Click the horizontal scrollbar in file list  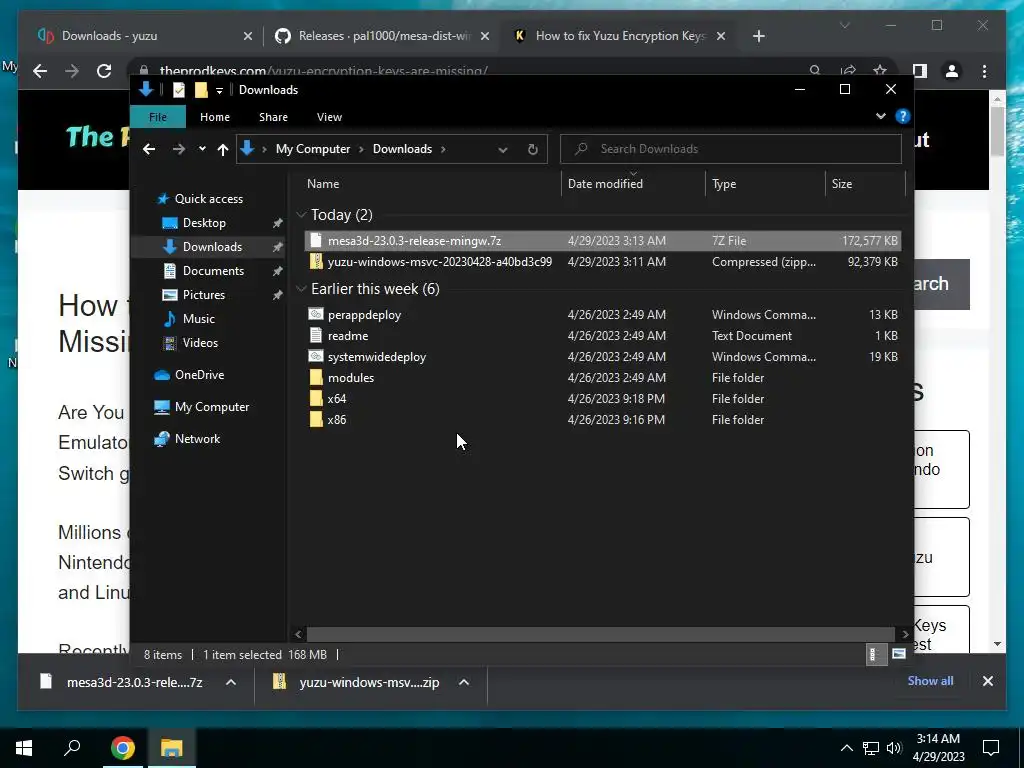click(x=600, y=634)
